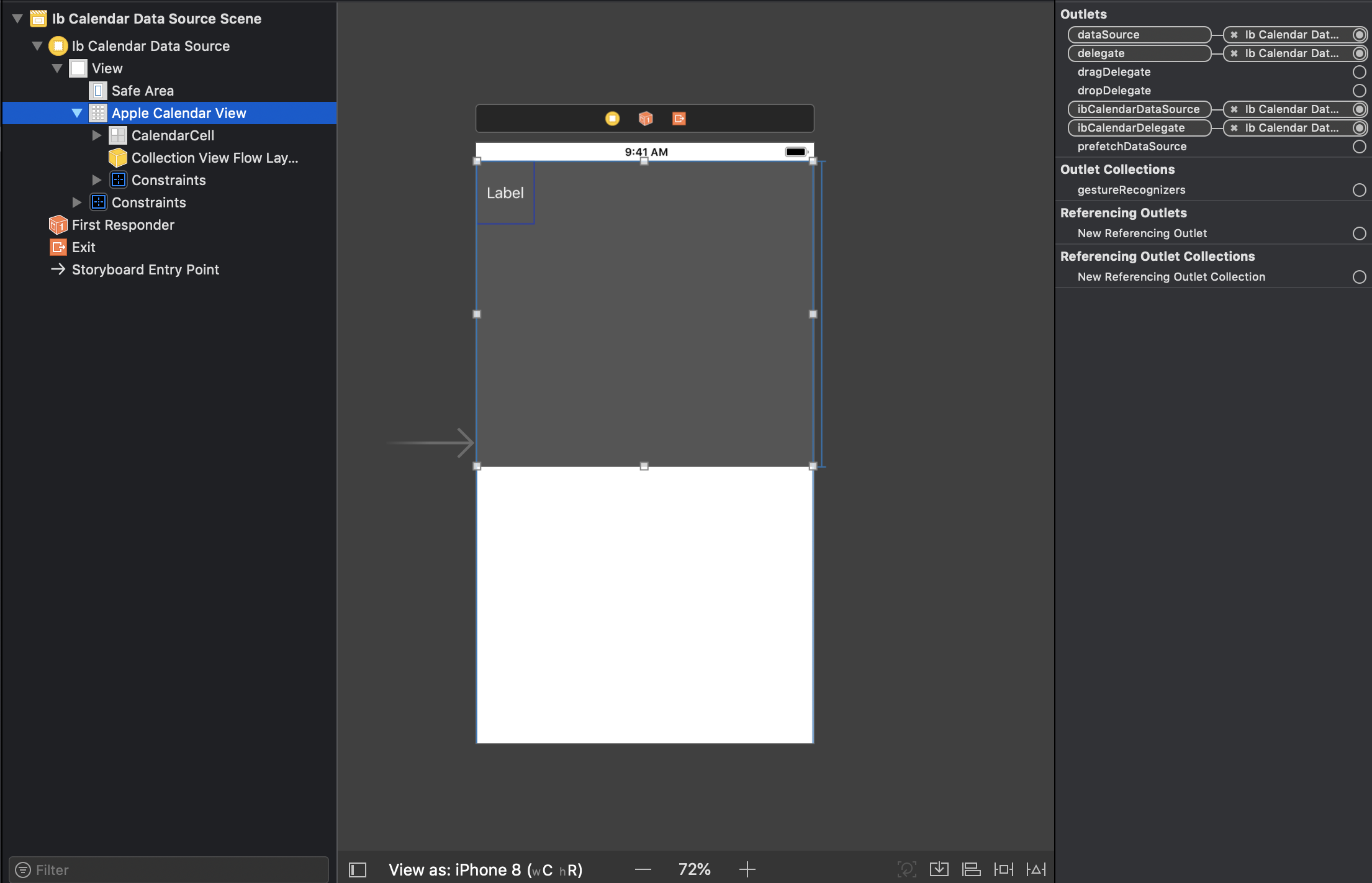Click the filter options icon

[x=23, y=870]
